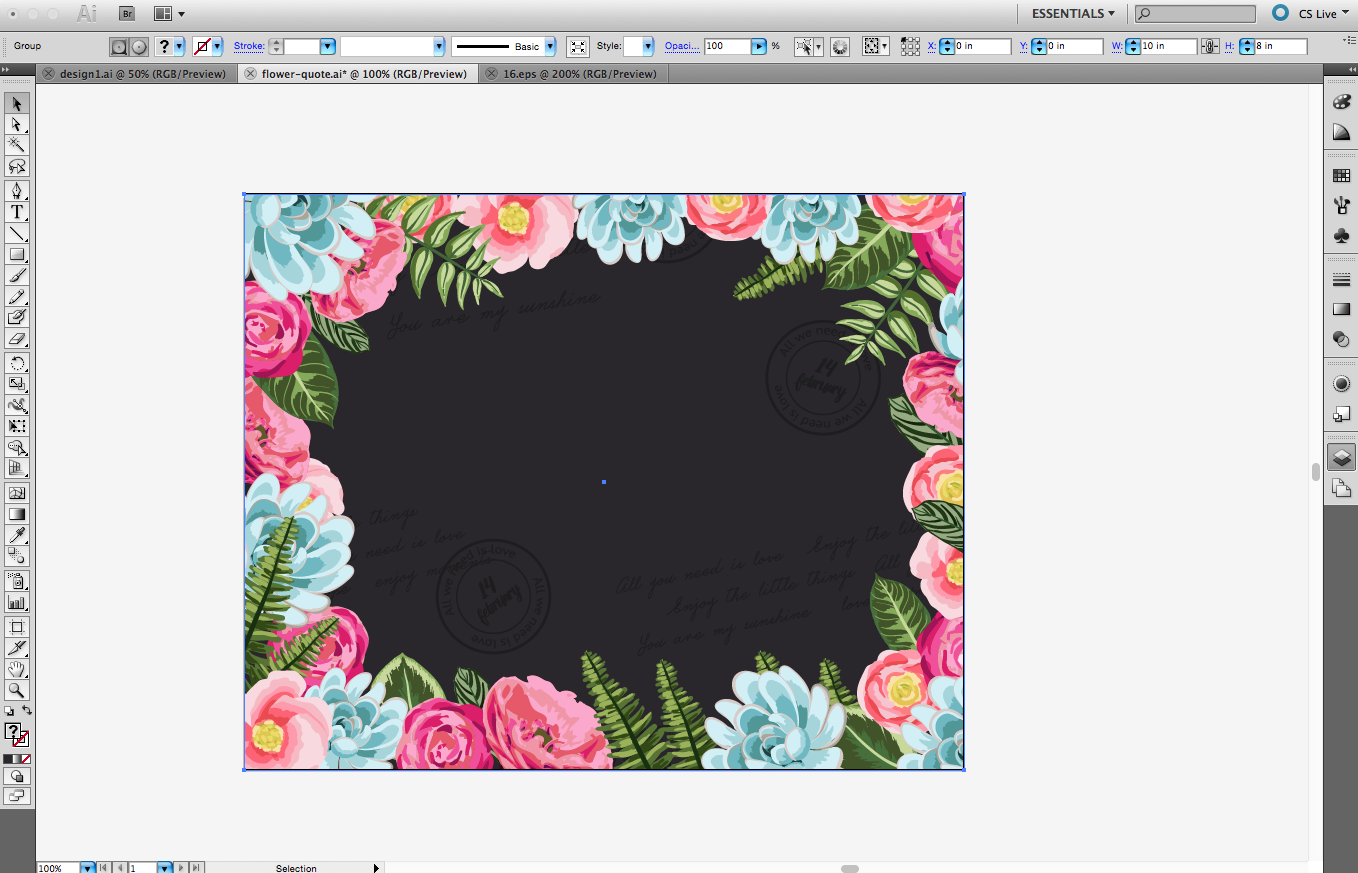
Task: Open the ESSENTIALS workspace switcher
Action: coord(1074,14)
